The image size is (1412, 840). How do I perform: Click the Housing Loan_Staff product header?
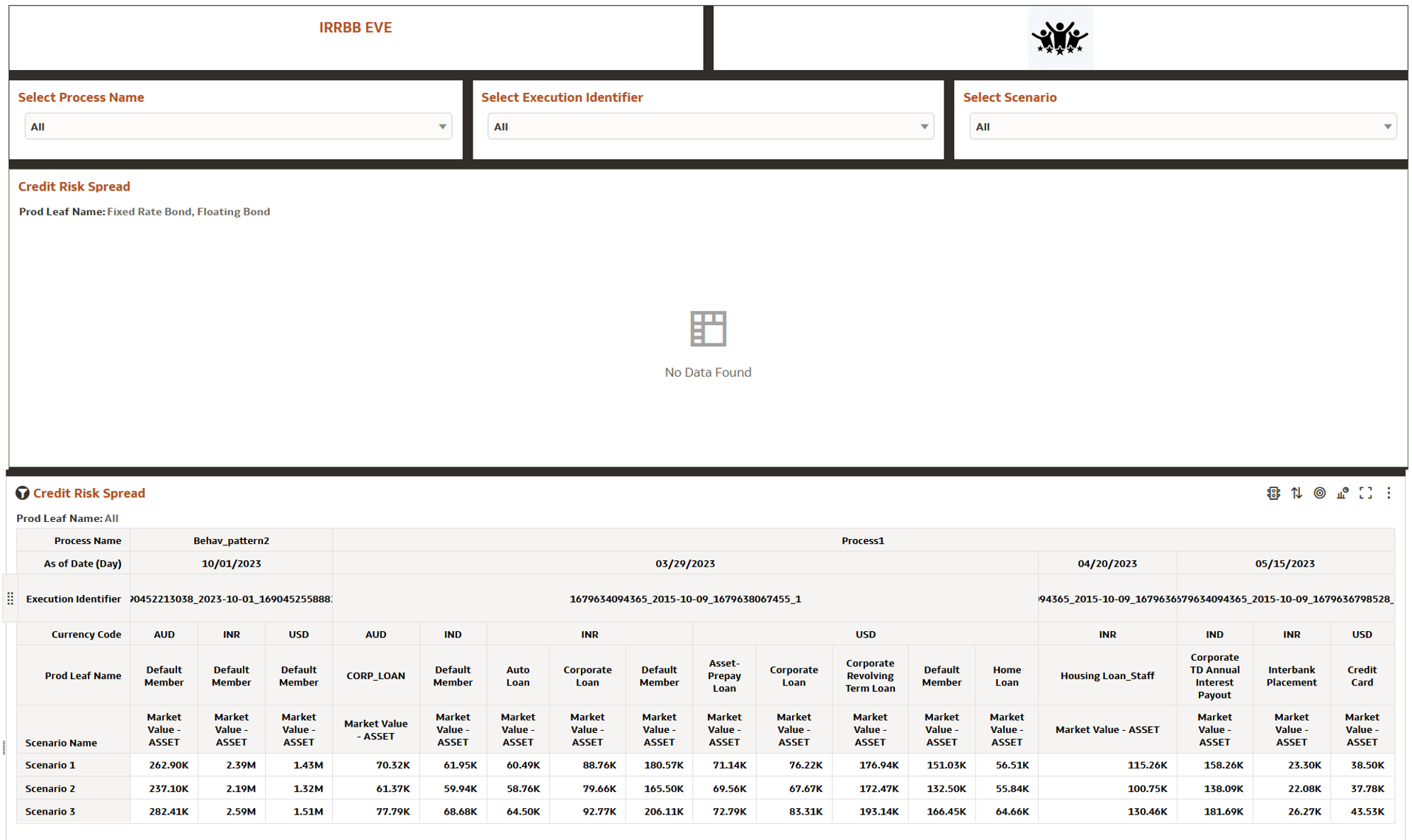coord(1107,676)
